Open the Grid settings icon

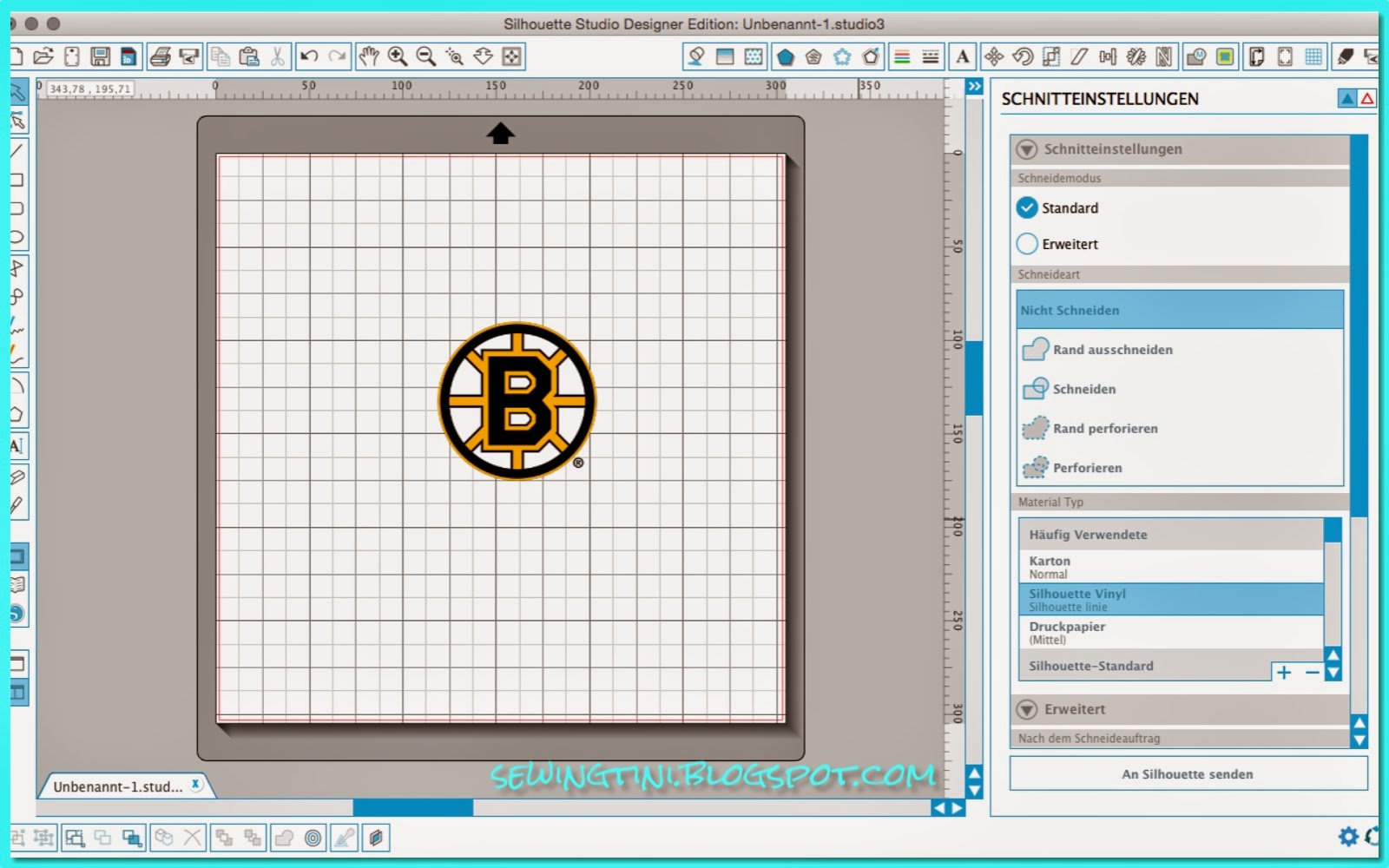(x=1313, y=57)
